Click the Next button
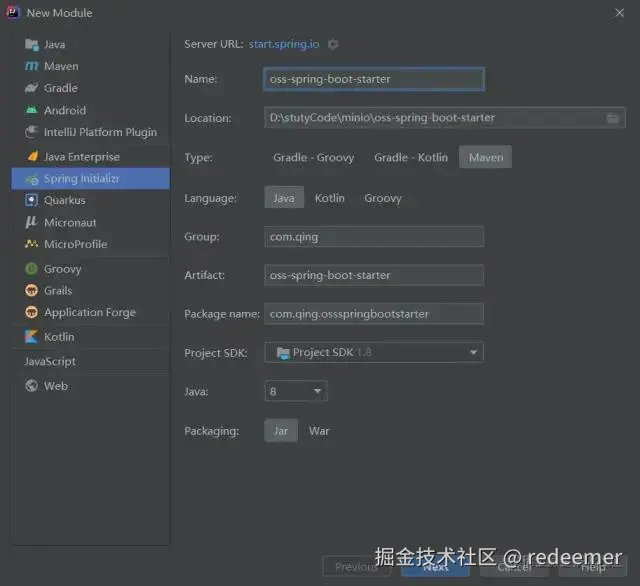 tap(435, 566)
